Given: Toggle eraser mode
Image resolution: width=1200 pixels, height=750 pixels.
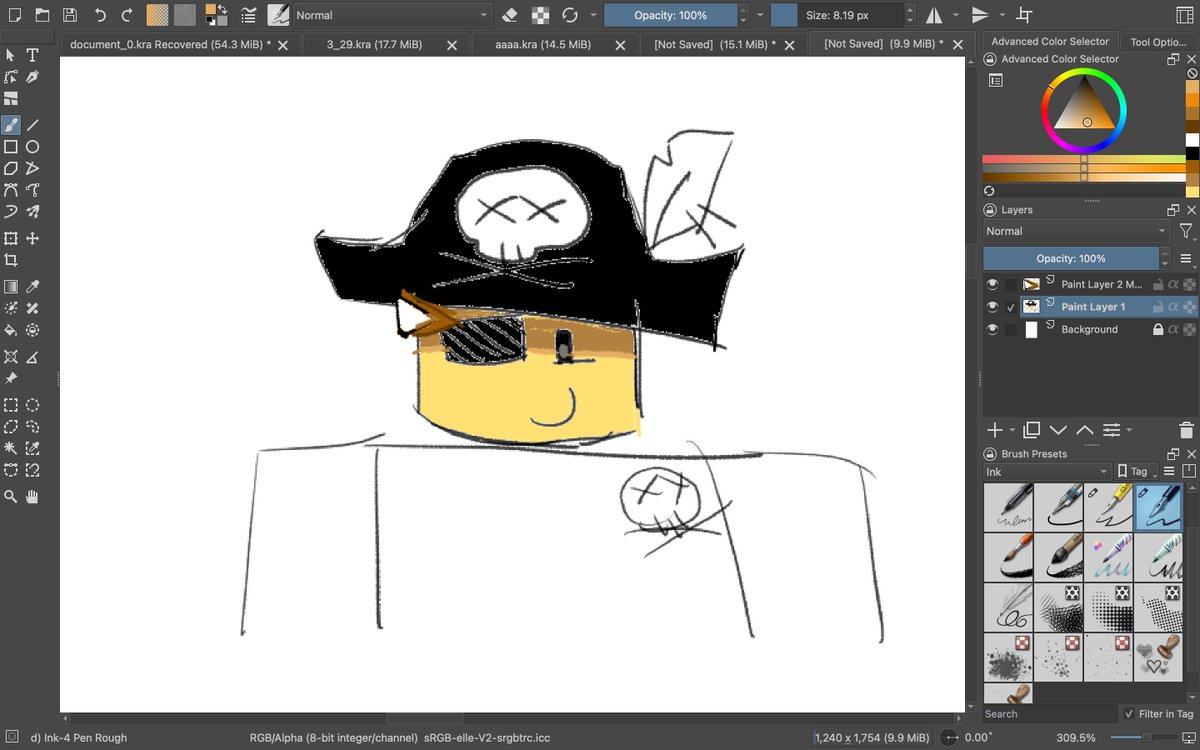Looking at the screenshot, I should (510, 15).
